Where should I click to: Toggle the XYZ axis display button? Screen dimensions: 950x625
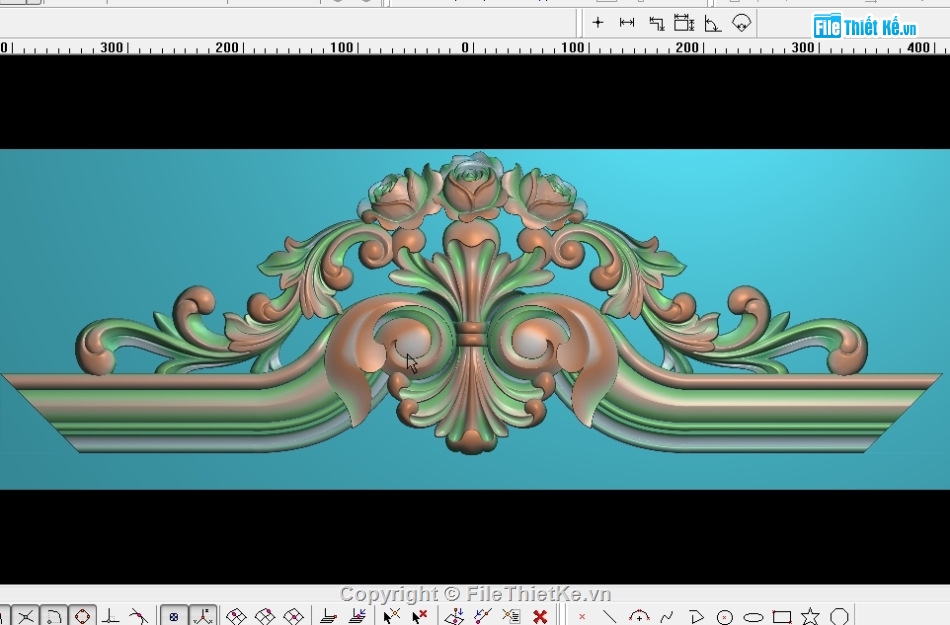[x=204, y=617]
